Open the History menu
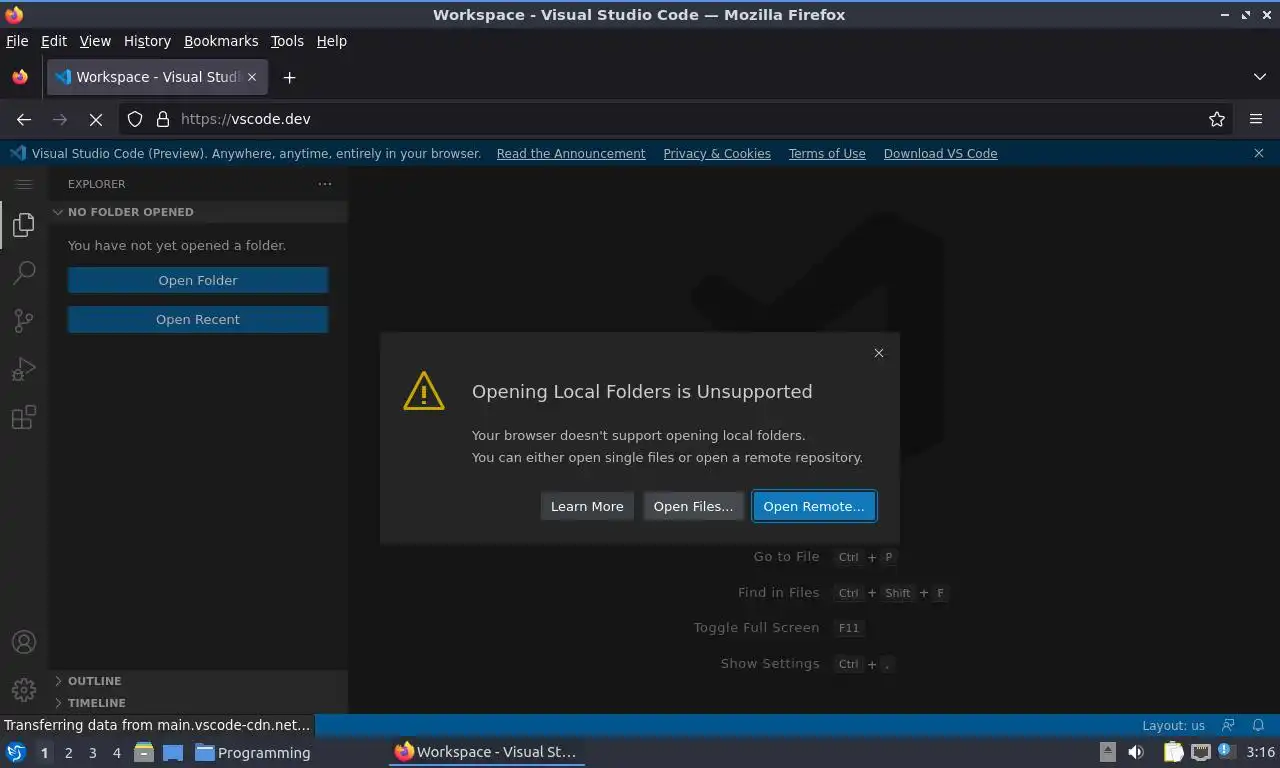 147,41
